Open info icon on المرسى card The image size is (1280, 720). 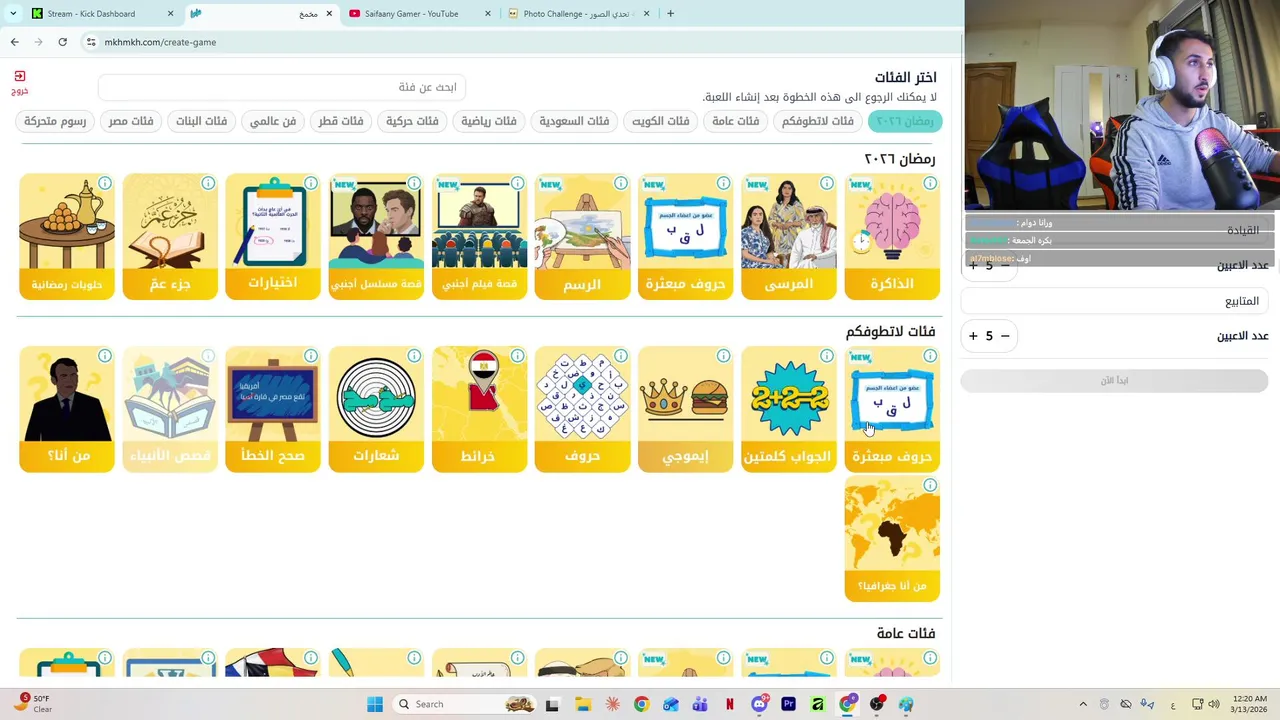click(827, 183)
